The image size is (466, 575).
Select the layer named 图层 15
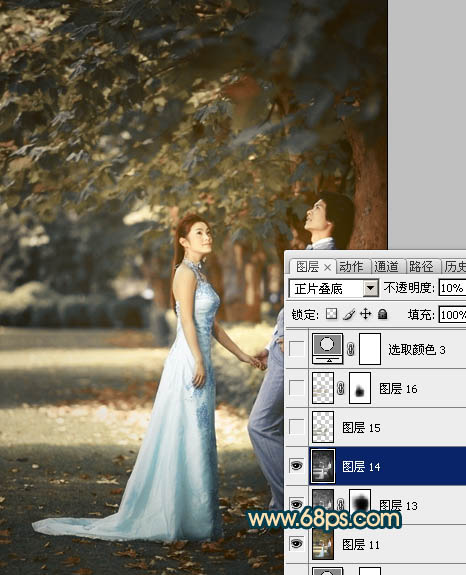tap(361, 428)
